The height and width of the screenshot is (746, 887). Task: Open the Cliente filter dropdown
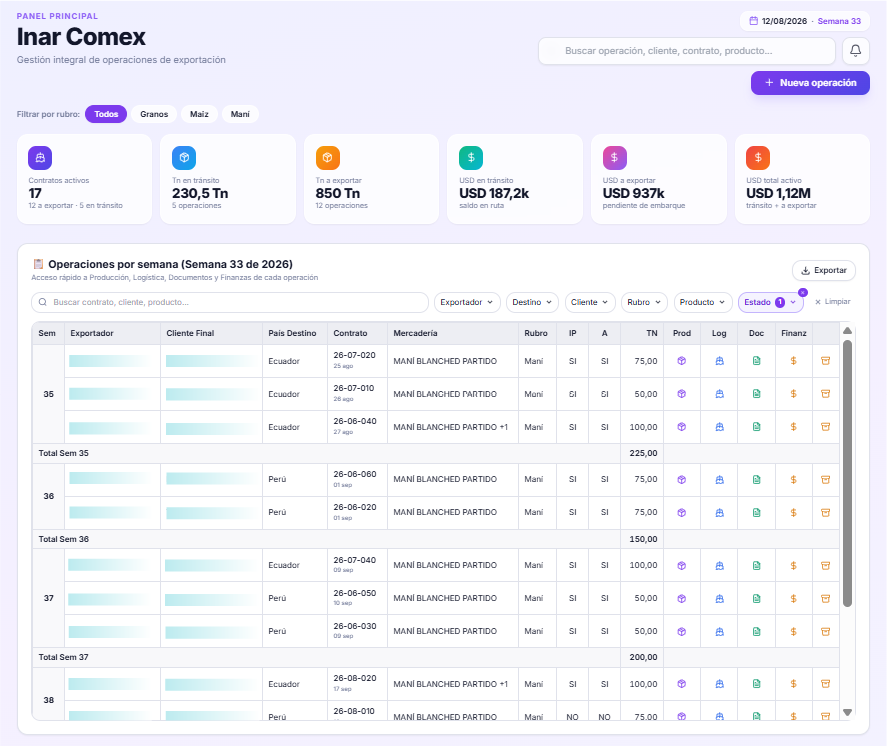pyautogui.click(x=589, y=302)
